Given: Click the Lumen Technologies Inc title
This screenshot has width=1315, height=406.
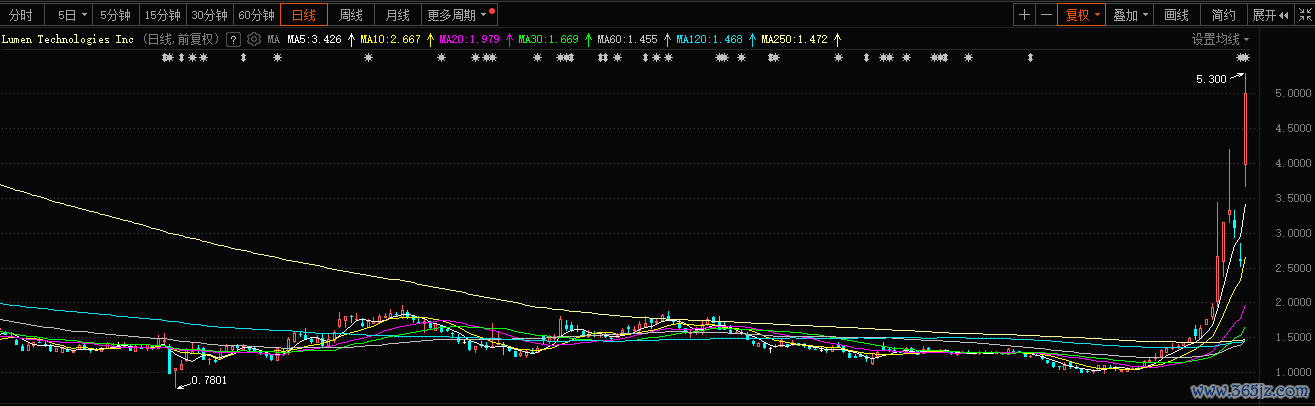Looking at the screenshot, I should tap(69, 40).
